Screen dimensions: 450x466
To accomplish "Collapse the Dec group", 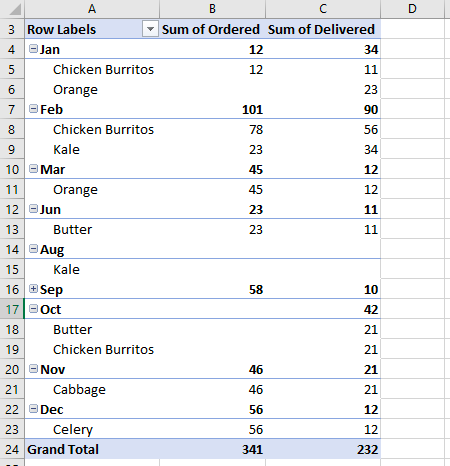I will pyautogui.click(x=33, y=409).
